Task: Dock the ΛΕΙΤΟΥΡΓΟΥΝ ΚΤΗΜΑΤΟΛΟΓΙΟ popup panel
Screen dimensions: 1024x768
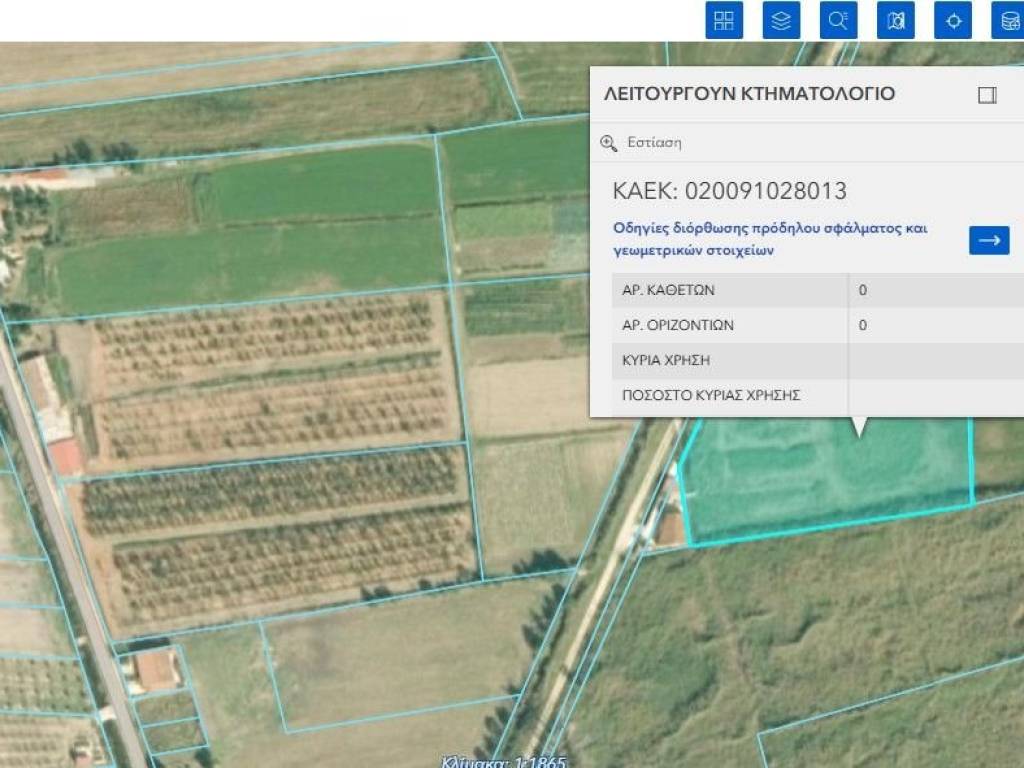Action: [987, 95]
